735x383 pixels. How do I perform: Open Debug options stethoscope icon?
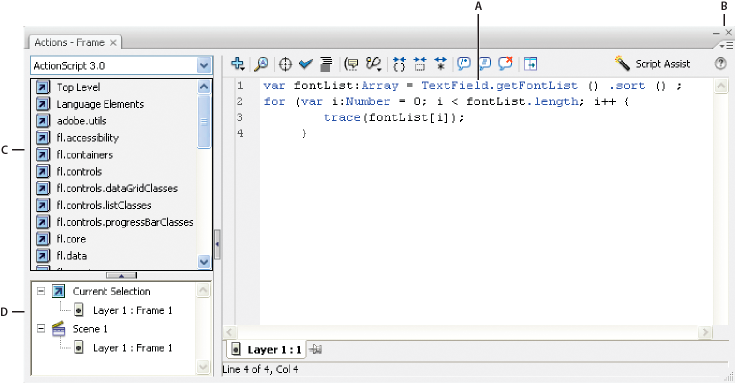(374, 64)
